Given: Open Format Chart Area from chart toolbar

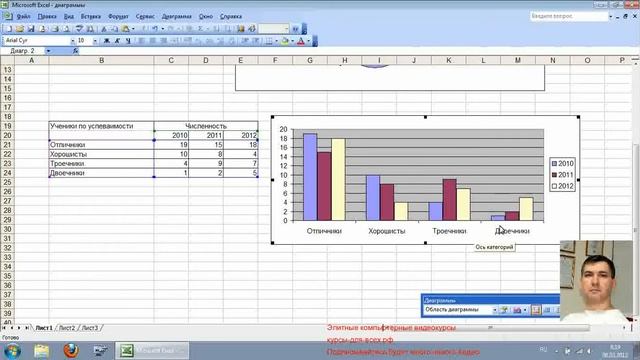Looking at the screenshot, I should (504, 310).
